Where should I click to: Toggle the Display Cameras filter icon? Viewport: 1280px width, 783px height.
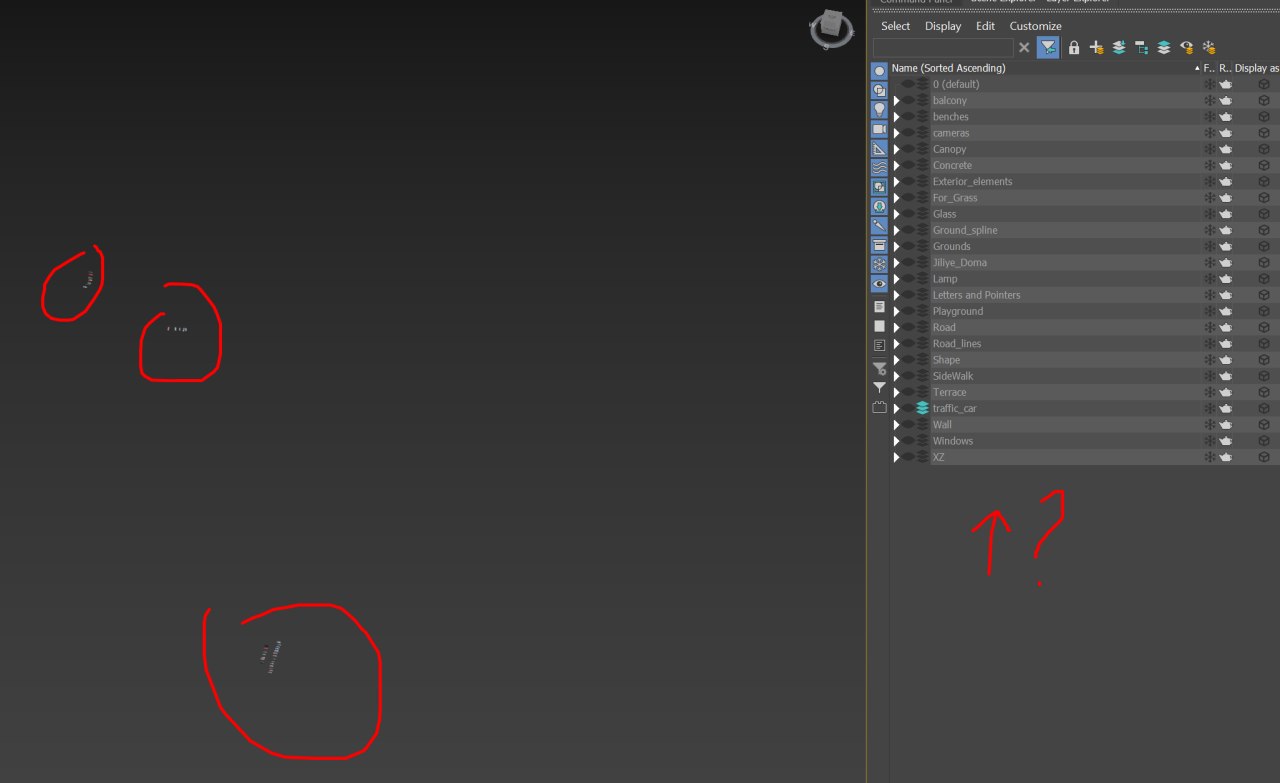(879, 129)
